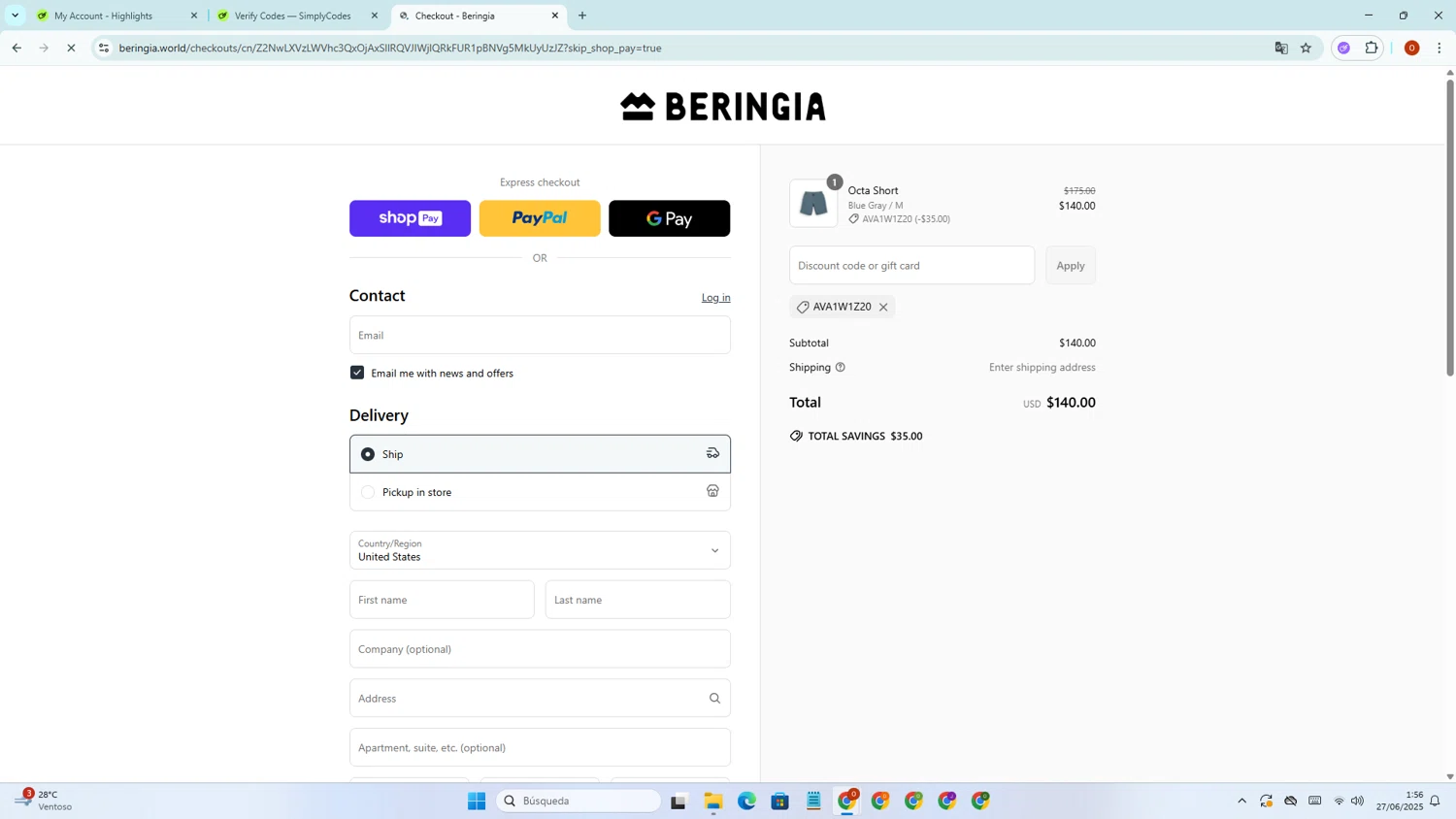Select the Ship delivery option
1456x819 pixels.
[x=540, y=454]
